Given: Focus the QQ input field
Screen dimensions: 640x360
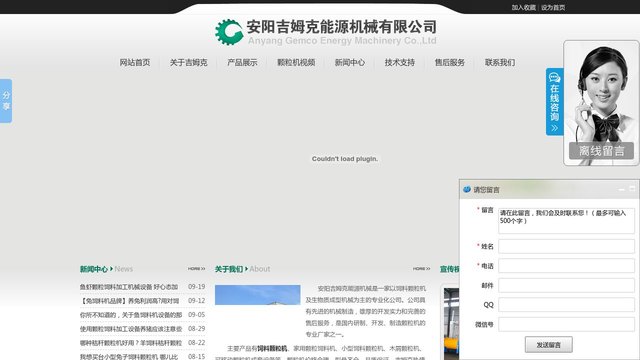Looking at the screenshot, I should (x=566, y=305).
